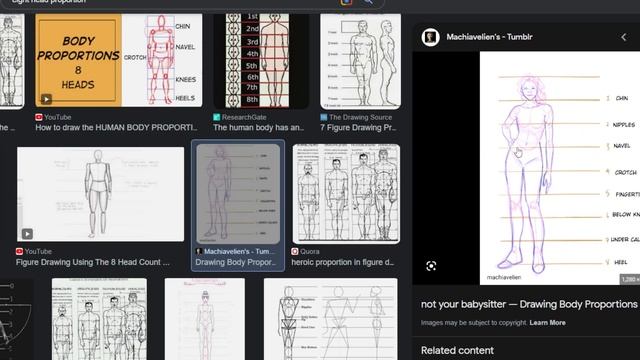This screenshot has height=360, width=640.
Task: Open 'Figure Drawing Using The 8 Head Count' link
Action: pyautogui.click(x=93, y=262)
